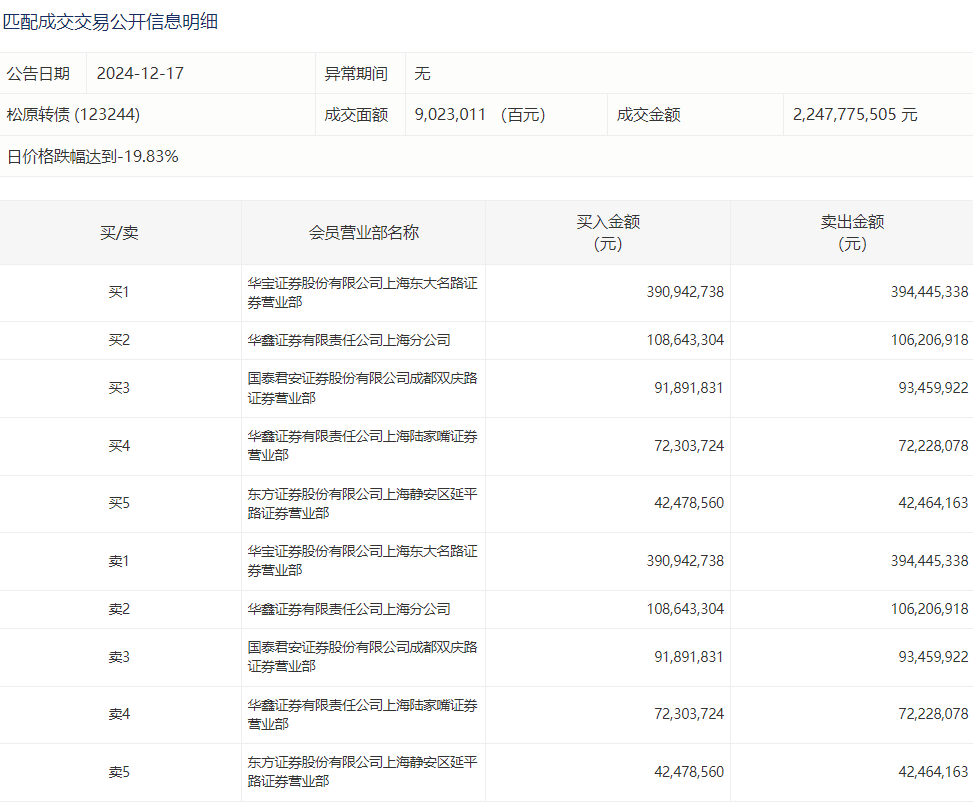The height and width of the screenshot is (802, 973).
Task: Click the 卖出金额 column header
Action: click(x=851, y=232)
